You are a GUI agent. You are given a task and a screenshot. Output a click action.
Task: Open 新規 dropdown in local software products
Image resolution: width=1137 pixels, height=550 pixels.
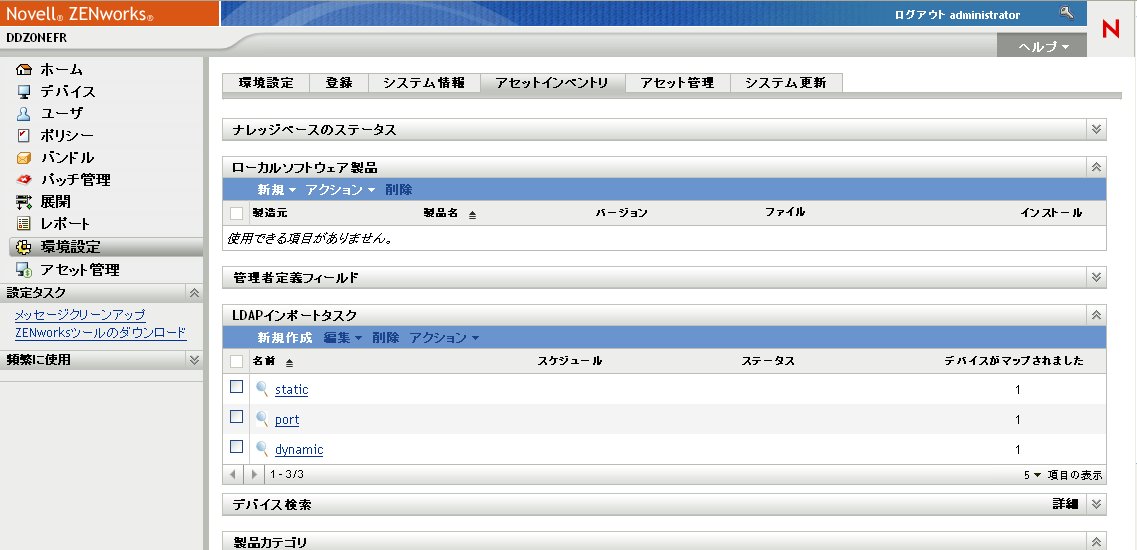(x=277, y=190)
